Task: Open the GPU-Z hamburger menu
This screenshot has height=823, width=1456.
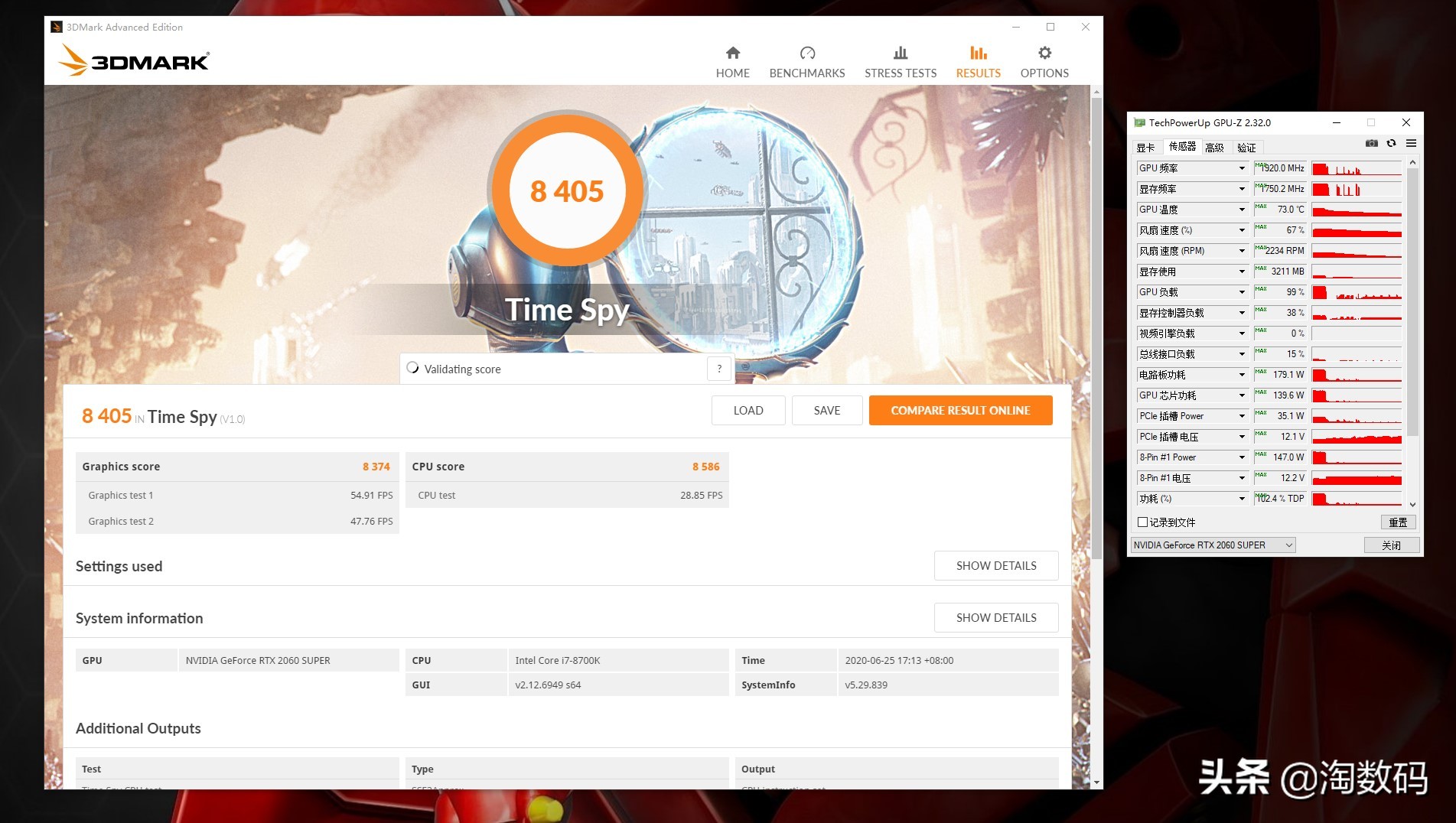Action: tap(1412, 144)
